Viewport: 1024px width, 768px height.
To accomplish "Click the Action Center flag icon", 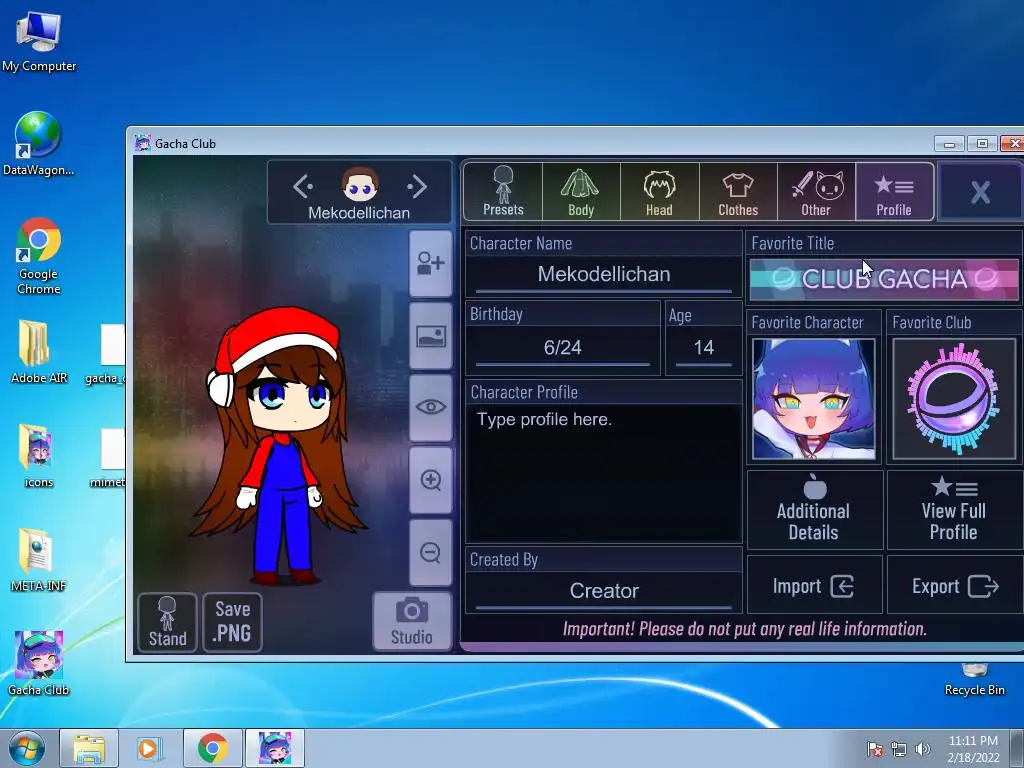I will pyautogui.click(x=875, y=749).
